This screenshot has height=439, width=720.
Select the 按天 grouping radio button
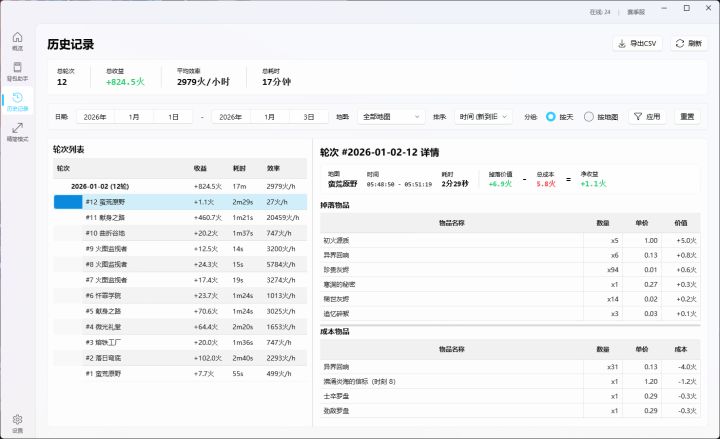click(x=552, y=117)
